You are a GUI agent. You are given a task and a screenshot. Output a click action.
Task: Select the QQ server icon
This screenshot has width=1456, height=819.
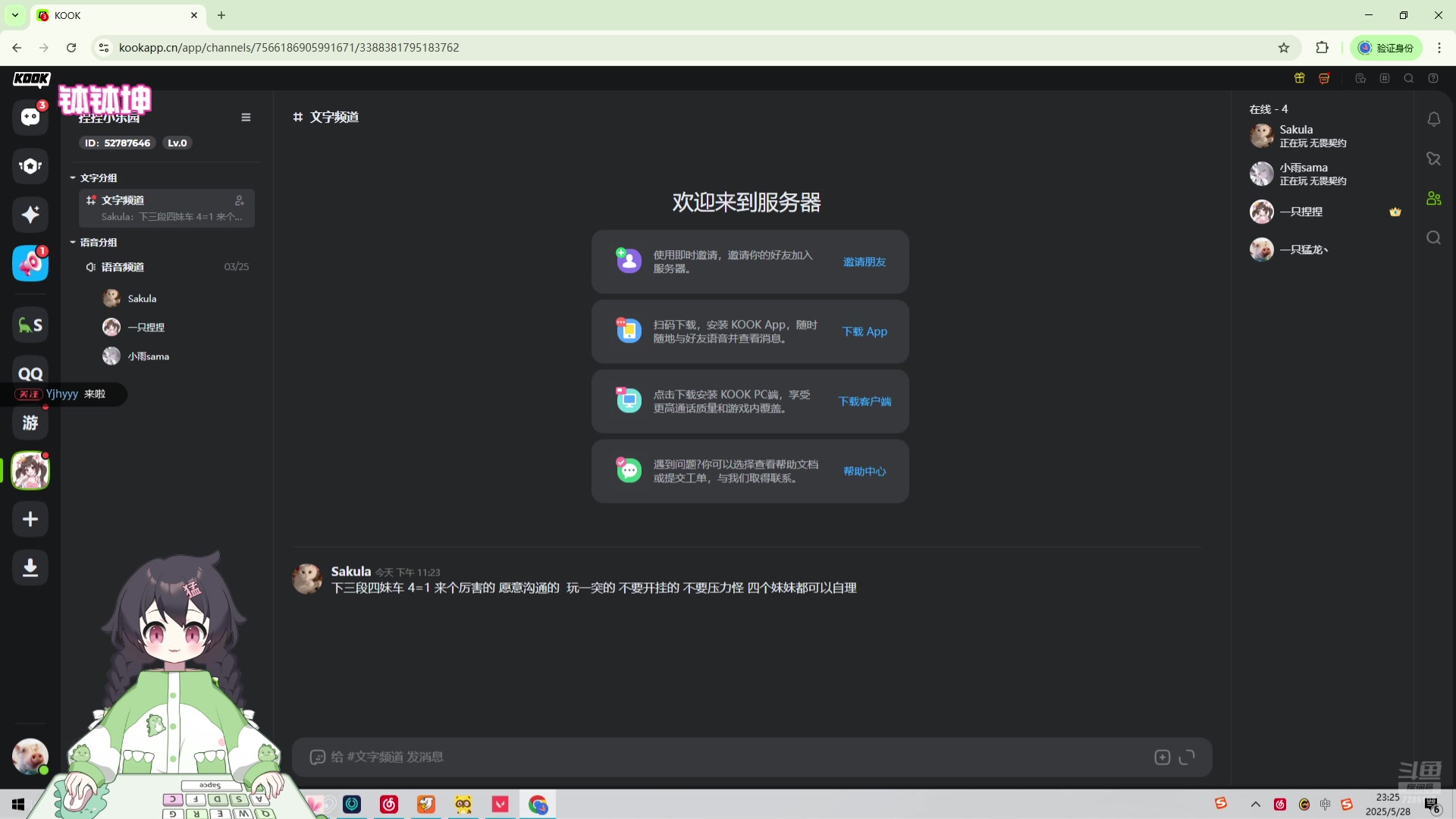[30, 374]
